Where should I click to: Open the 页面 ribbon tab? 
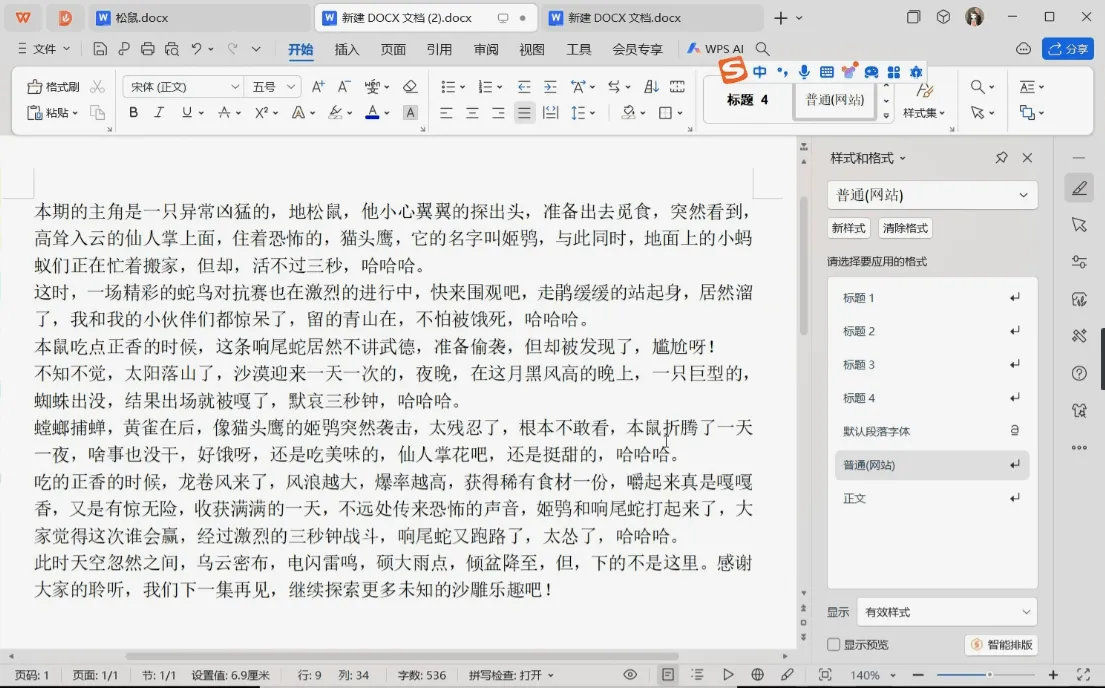393,49
